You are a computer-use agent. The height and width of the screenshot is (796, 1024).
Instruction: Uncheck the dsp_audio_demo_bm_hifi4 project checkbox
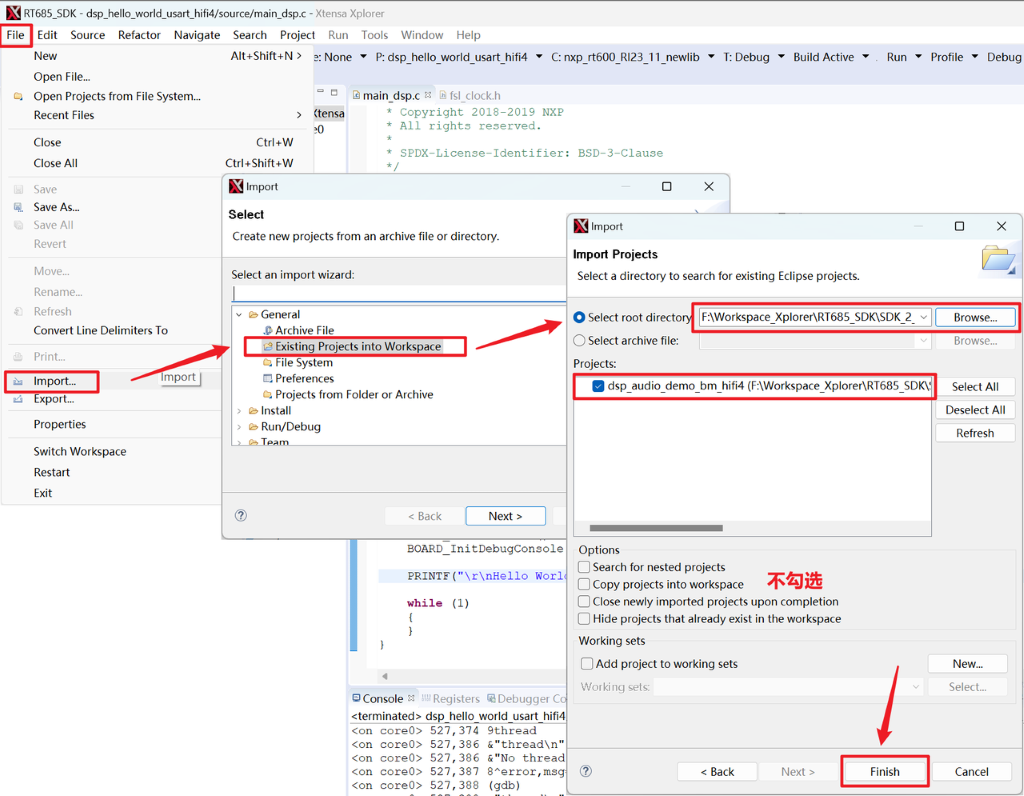[x=598, y=386]
